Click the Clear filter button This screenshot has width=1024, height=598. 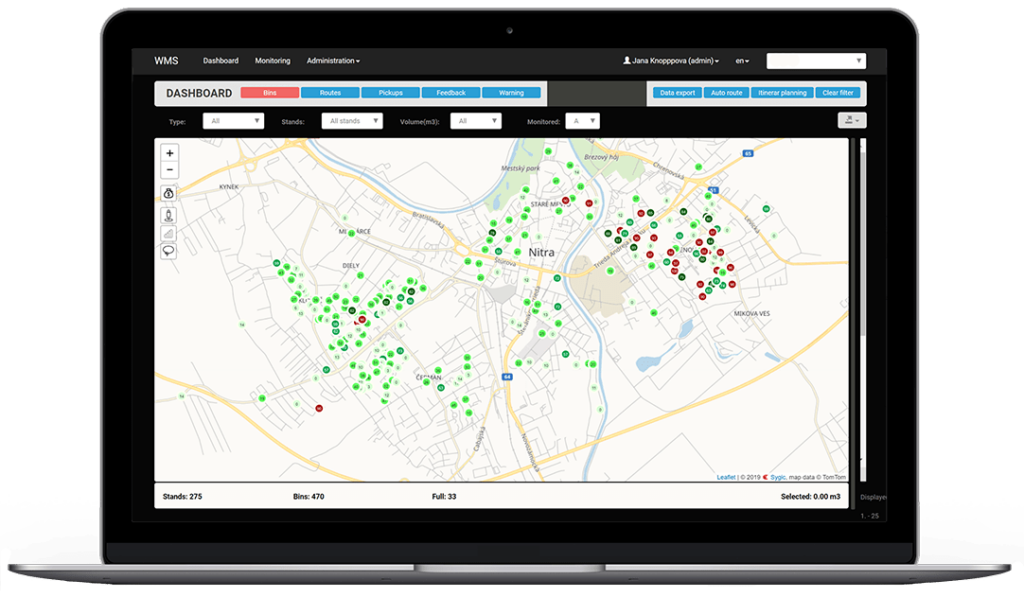coord(839,92)
